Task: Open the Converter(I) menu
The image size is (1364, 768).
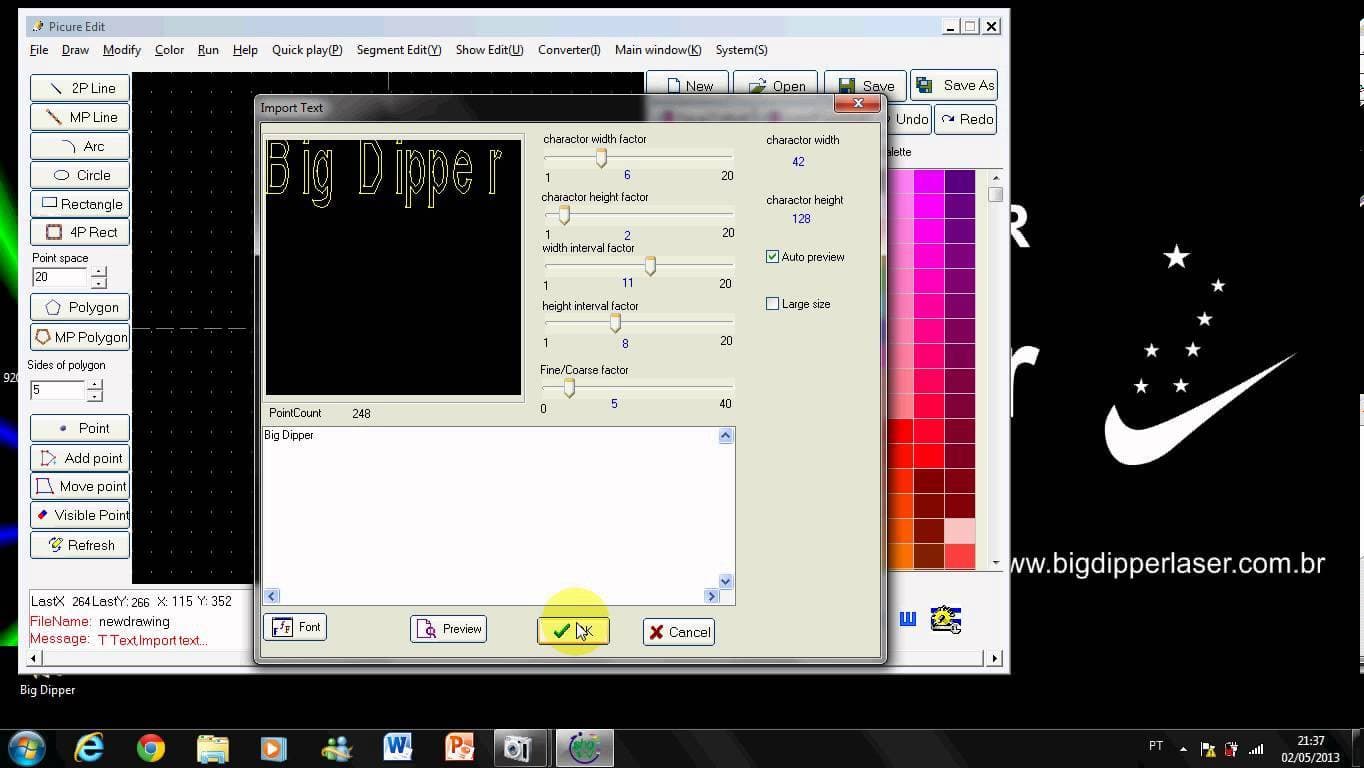Action: (569, 50)
